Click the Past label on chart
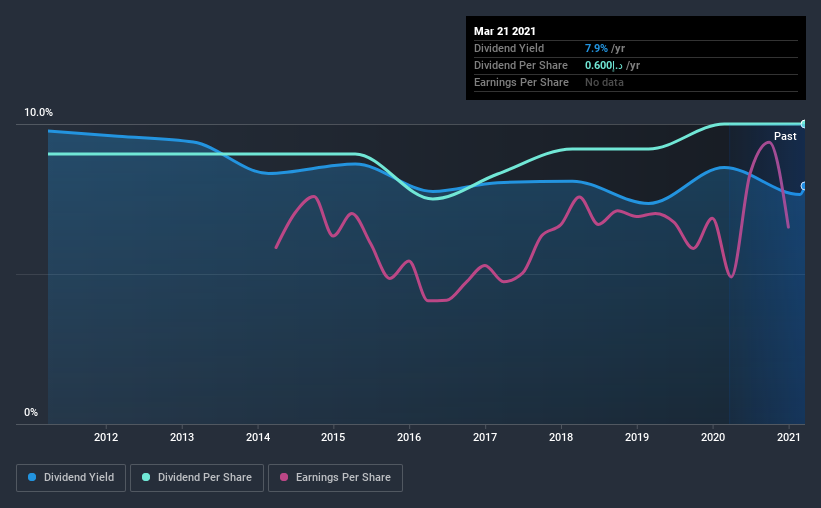 785,136
